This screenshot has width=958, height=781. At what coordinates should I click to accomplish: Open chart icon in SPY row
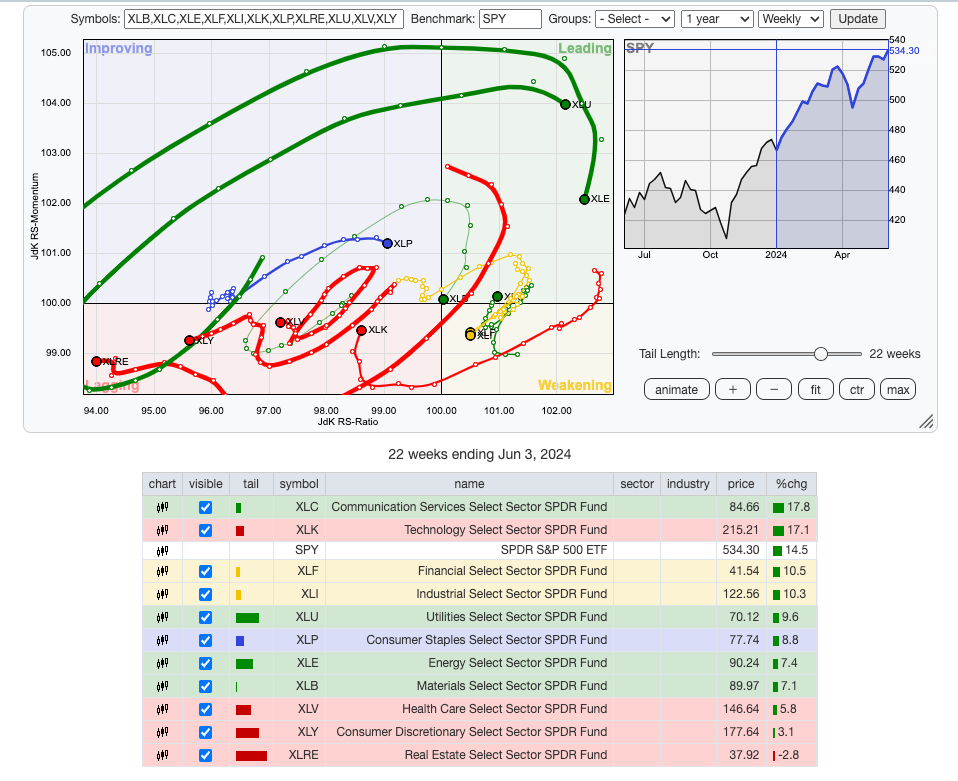[x=162, y=550]
